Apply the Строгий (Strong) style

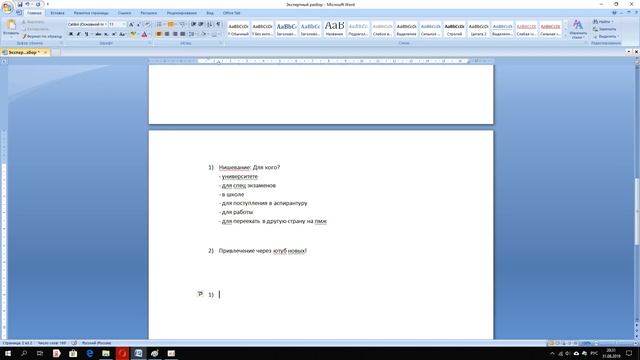point(454,29)
